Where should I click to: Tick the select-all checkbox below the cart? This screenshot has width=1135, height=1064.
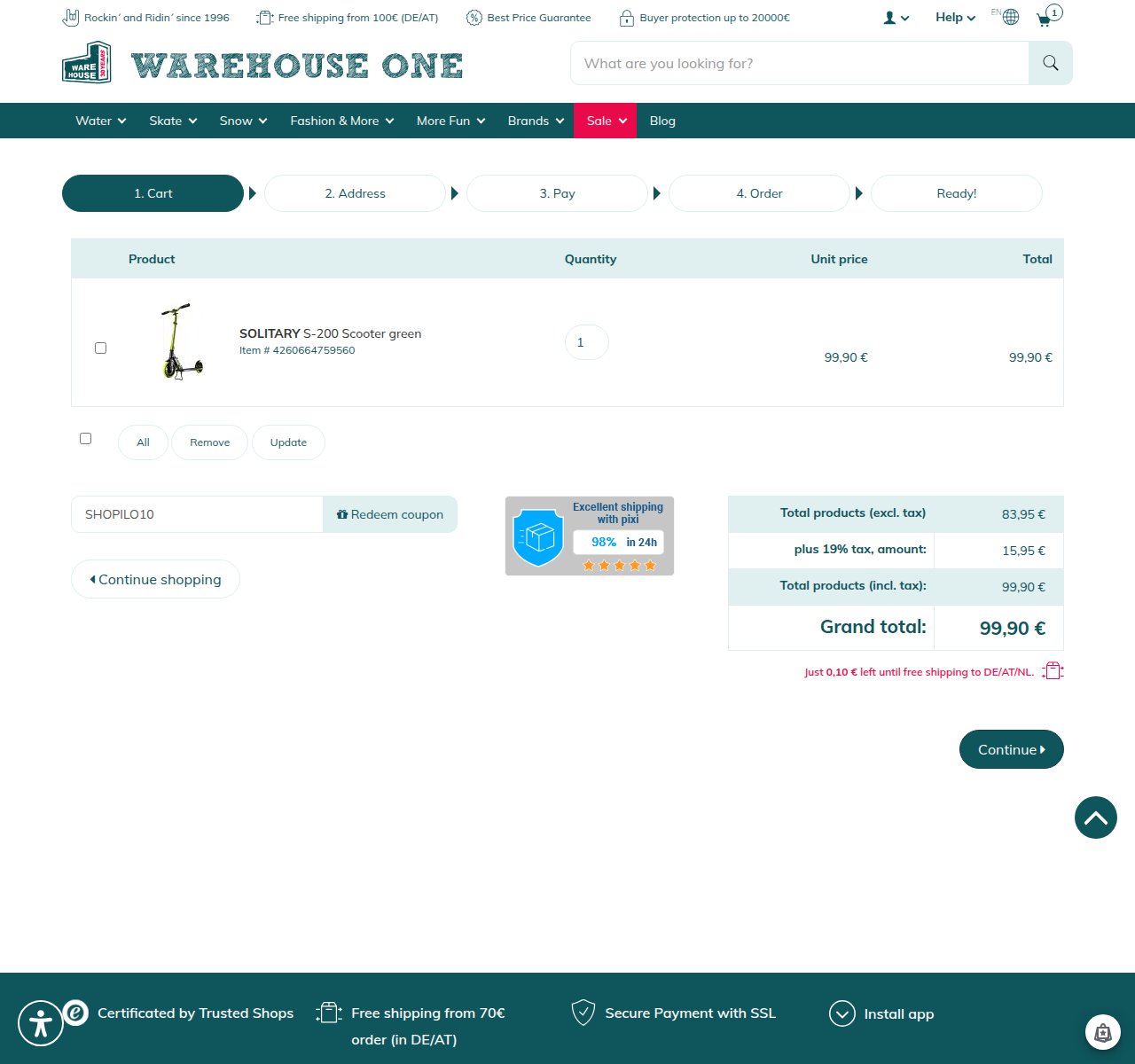[x=85, y=438]
